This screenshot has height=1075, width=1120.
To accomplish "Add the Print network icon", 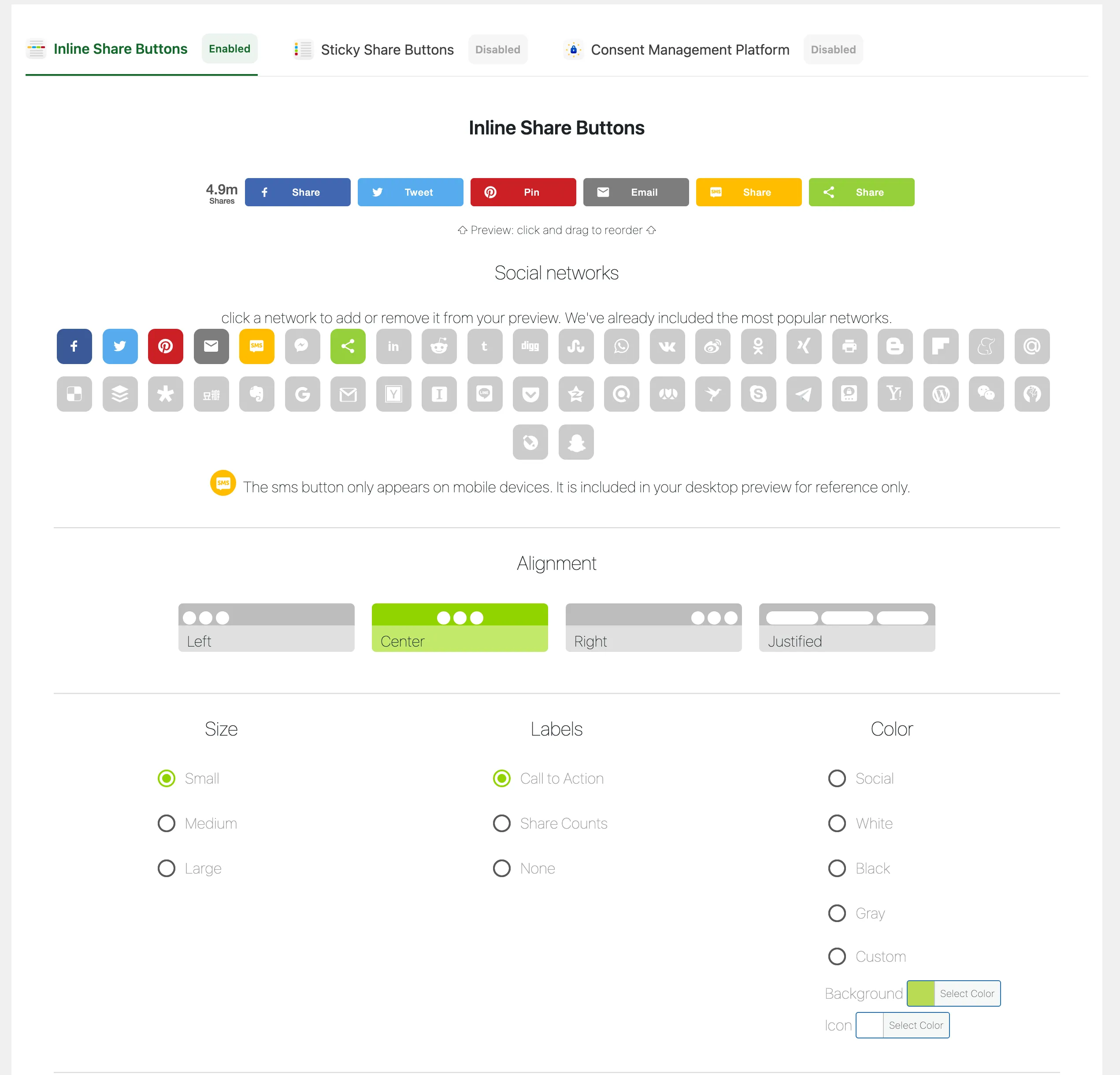I will (x=849, y=346).
